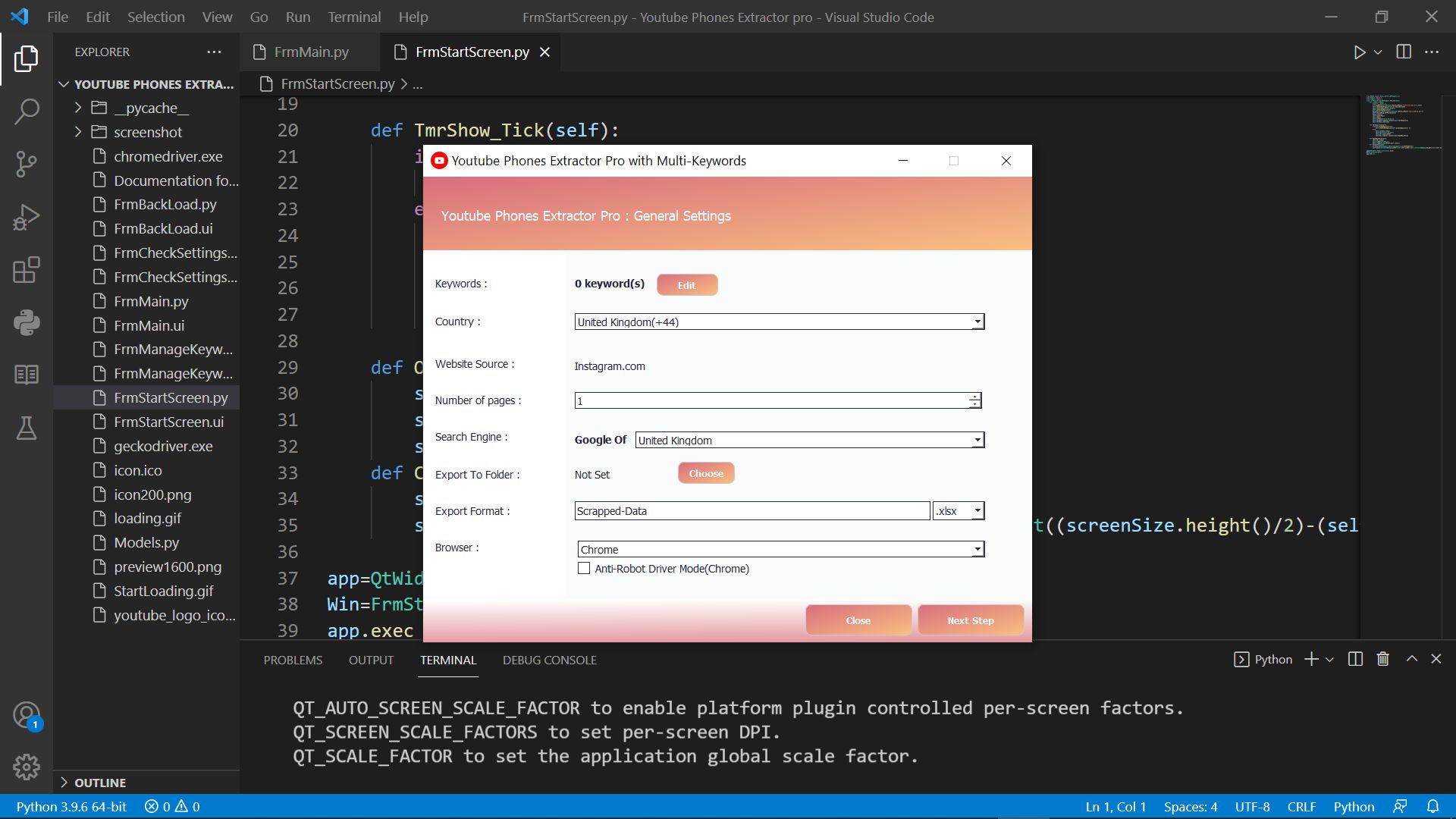Screen dimensions: 1456x819
Task: Open the Python activity bar icon
Action: coord(26,322)
